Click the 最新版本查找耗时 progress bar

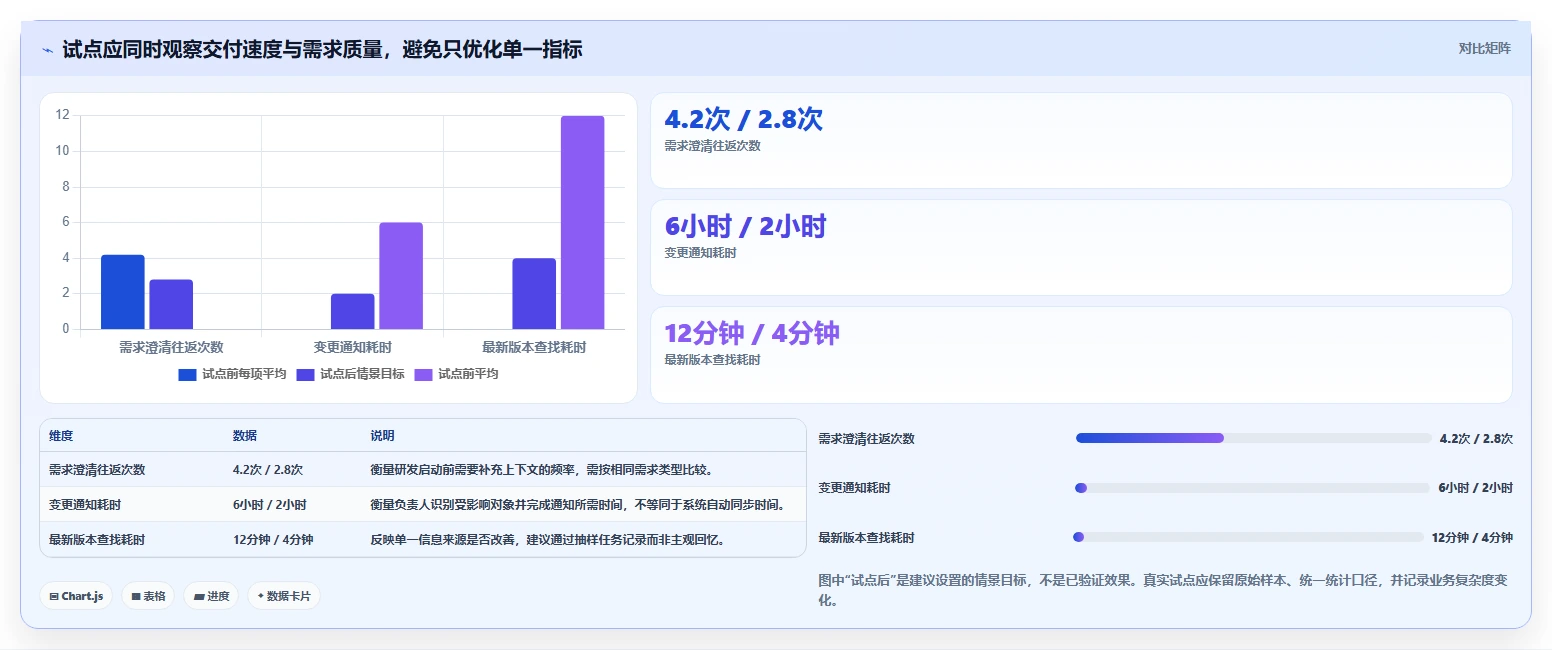click(1248, 537)
